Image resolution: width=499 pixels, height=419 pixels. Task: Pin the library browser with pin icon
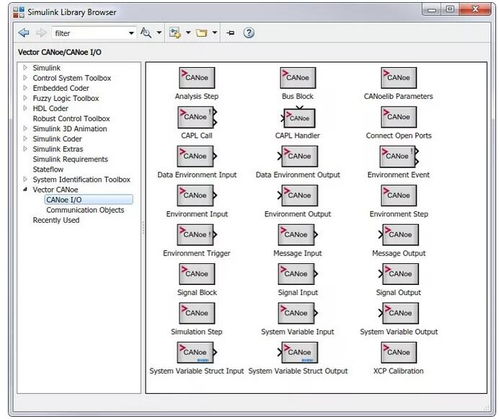coord(231,33)
